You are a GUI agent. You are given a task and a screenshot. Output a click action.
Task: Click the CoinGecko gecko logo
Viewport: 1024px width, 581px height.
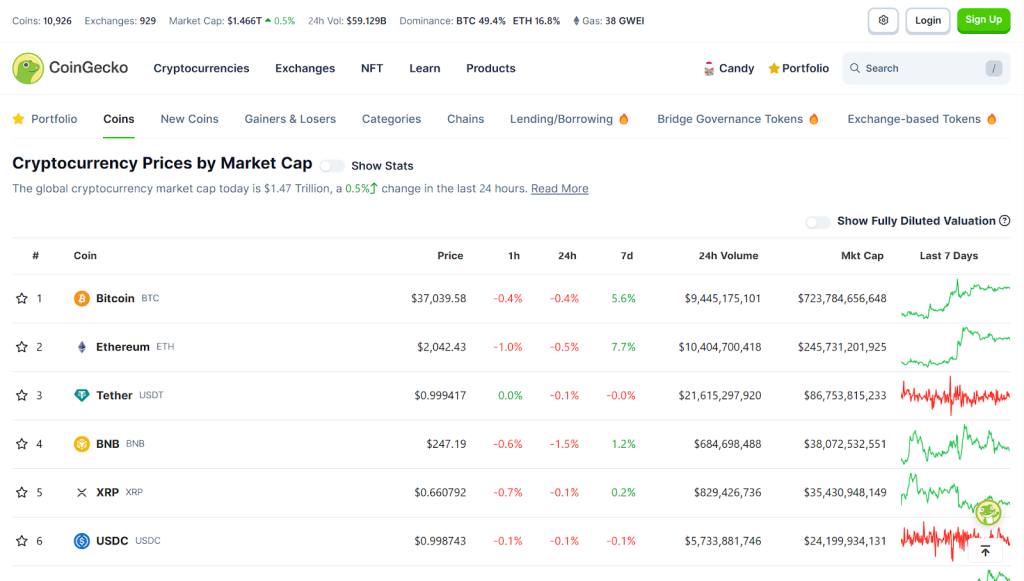click(x=28, y=68)
